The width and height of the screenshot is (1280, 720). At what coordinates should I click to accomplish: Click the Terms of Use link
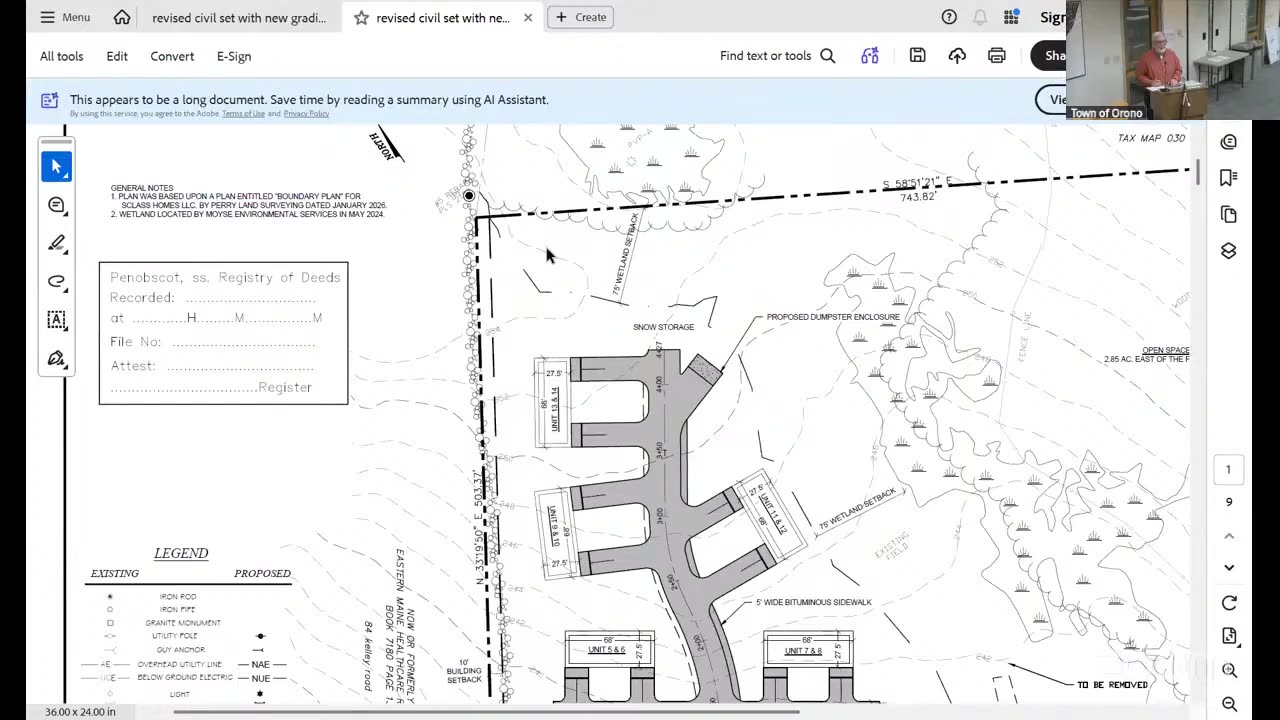[243, 114]
